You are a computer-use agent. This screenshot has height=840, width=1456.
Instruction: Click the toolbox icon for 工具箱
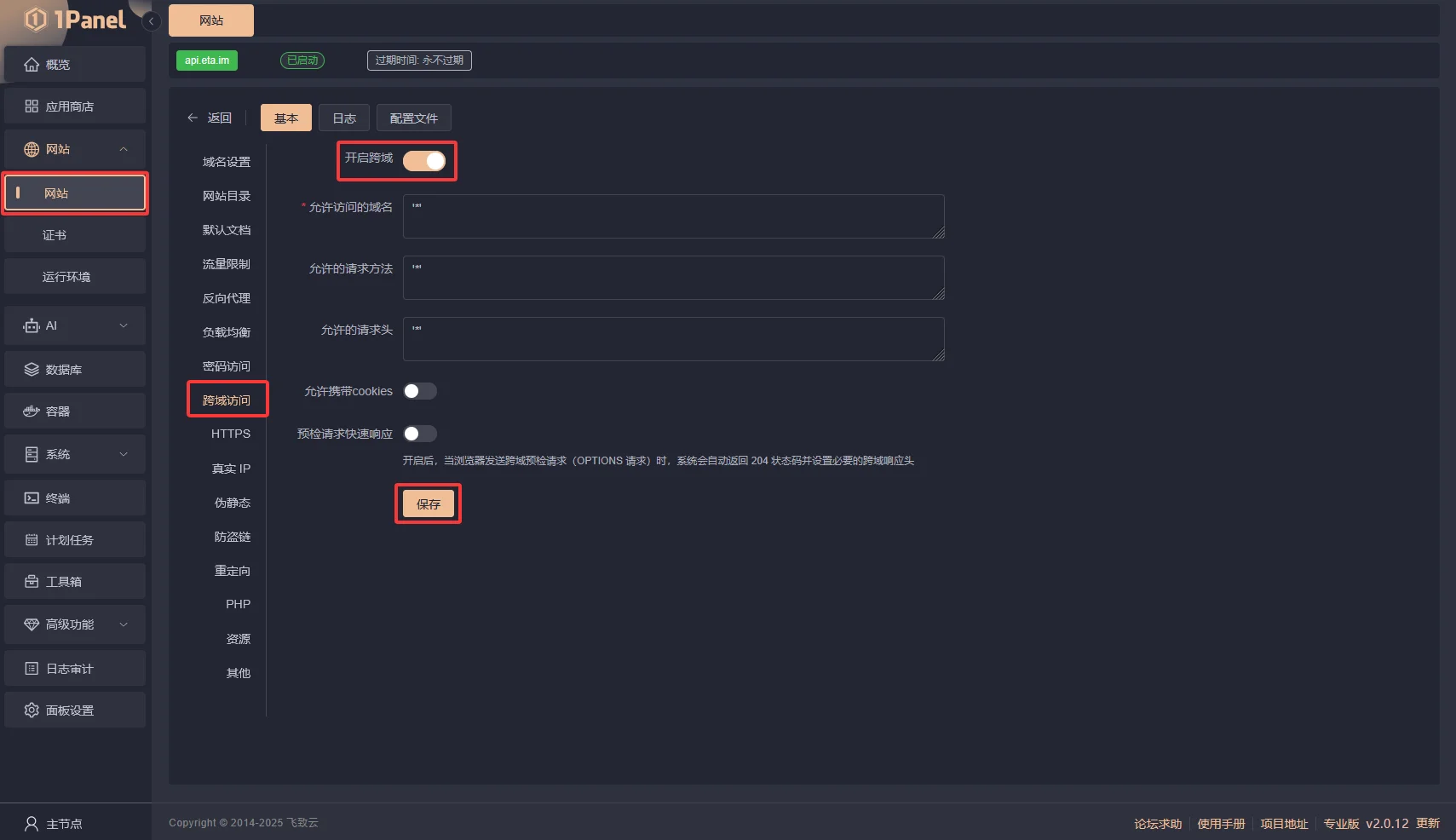click(x=32, y=582)
